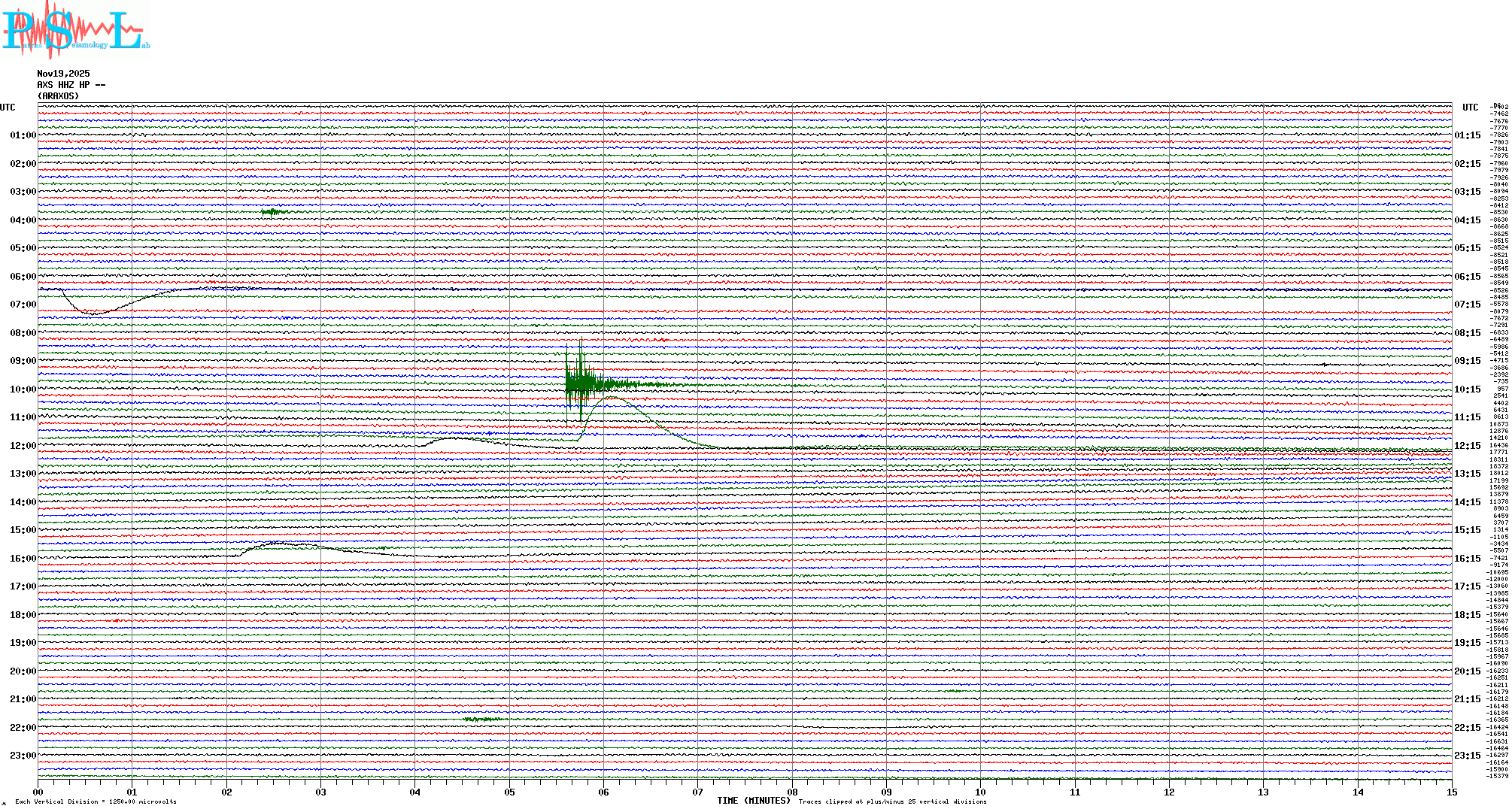1512x812 pixels.
Task: Click the 00 minute mark on bottom axis
Action: click(38, 792)
